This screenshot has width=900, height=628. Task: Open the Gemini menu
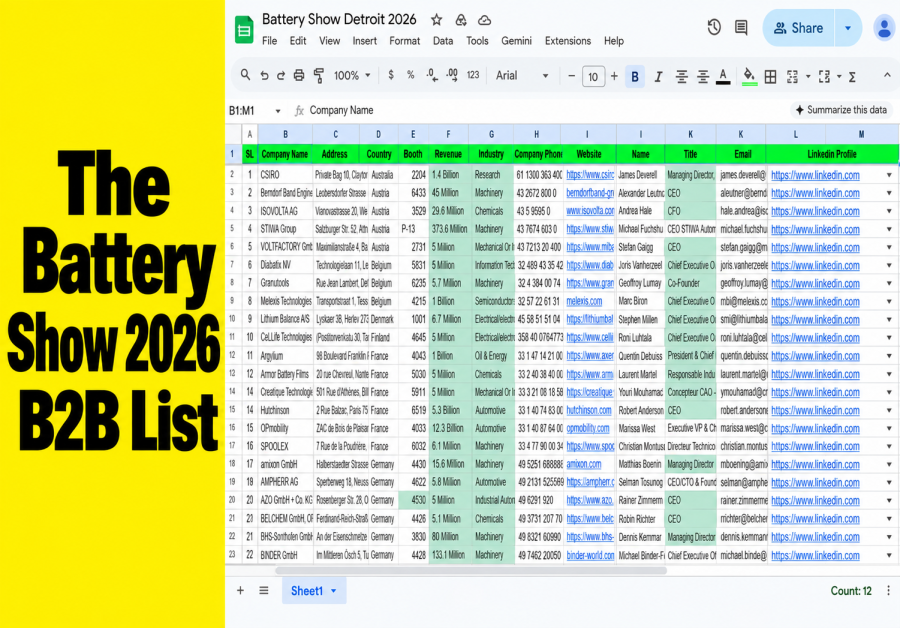coord(516,41)
